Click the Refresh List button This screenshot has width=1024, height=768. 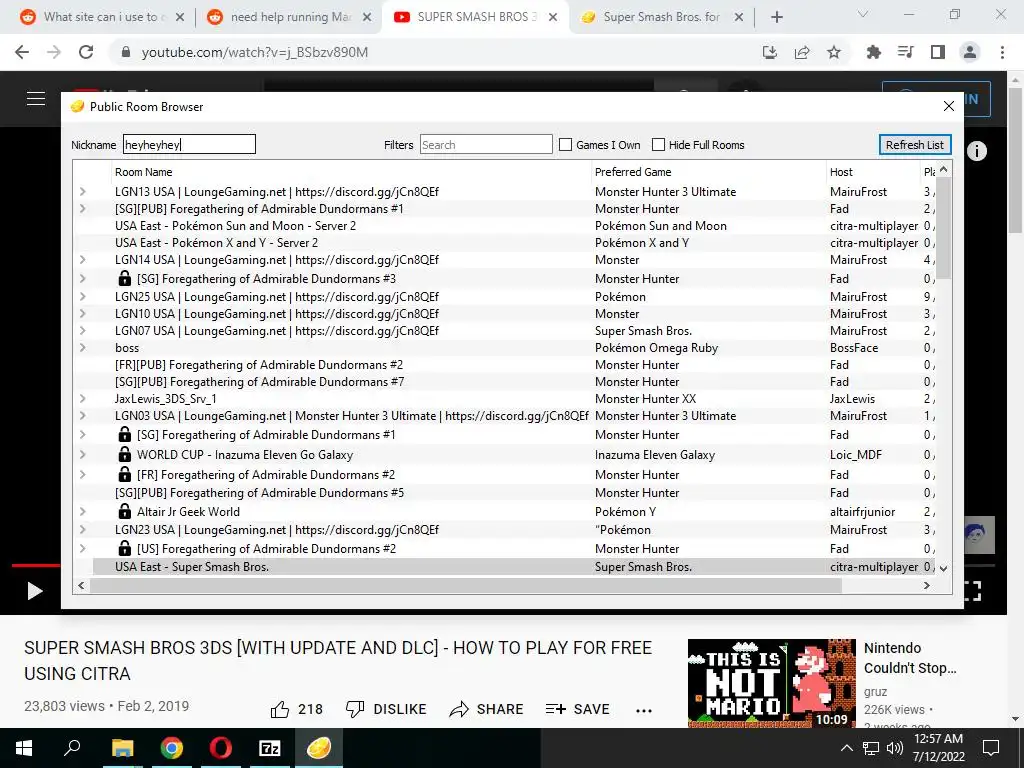tap(914, 144)
